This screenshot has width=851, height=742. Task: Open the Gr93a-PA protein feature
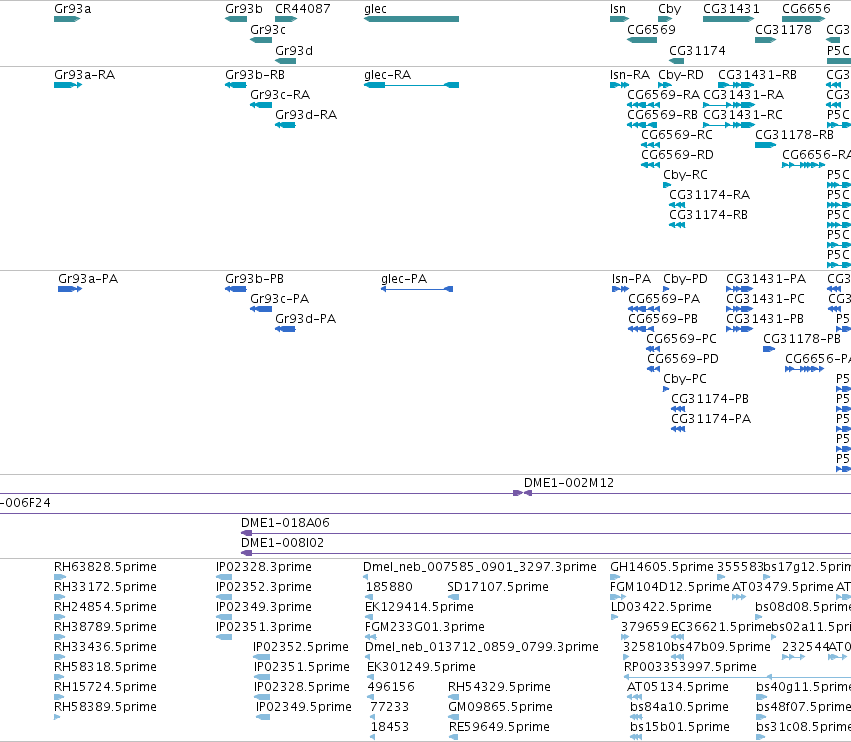click(70, 289)
